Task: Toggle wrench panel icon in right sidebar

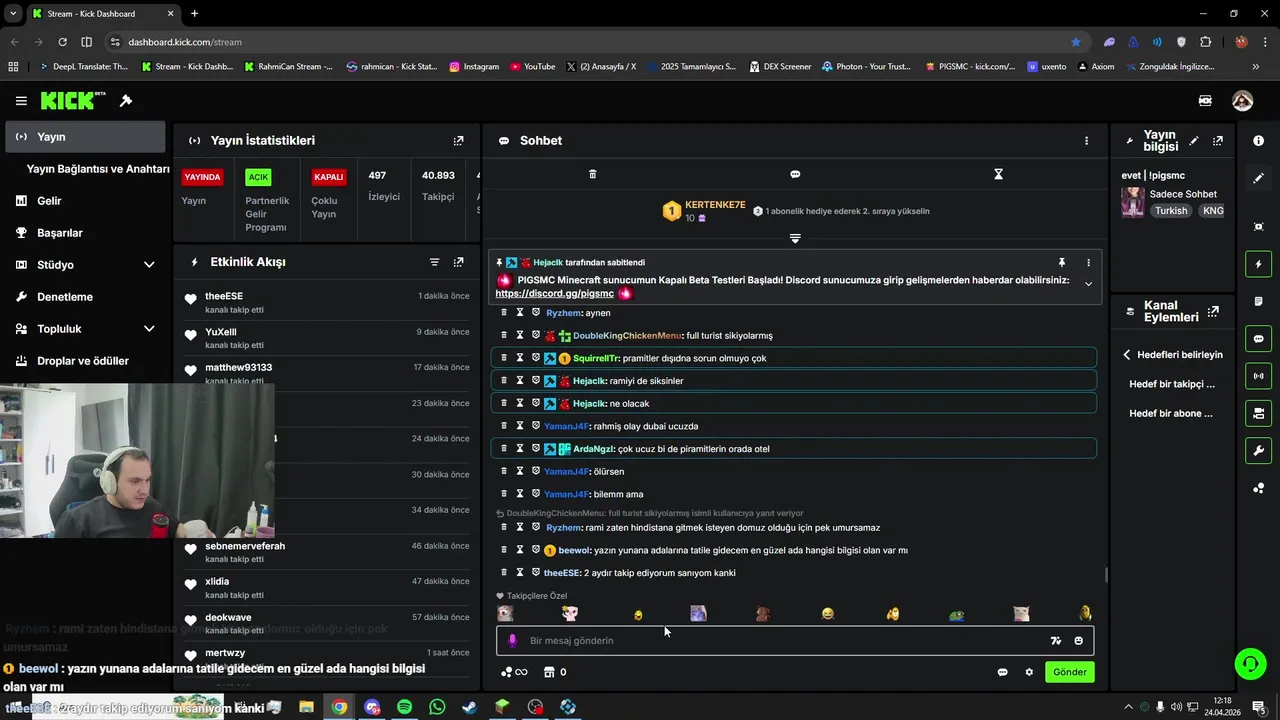Action: [x=1258, y=450]
